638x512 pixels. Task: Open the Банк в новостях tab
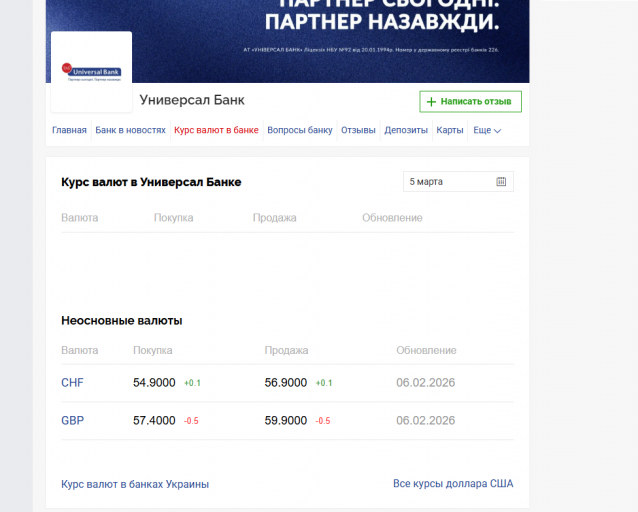pos(130,130)
